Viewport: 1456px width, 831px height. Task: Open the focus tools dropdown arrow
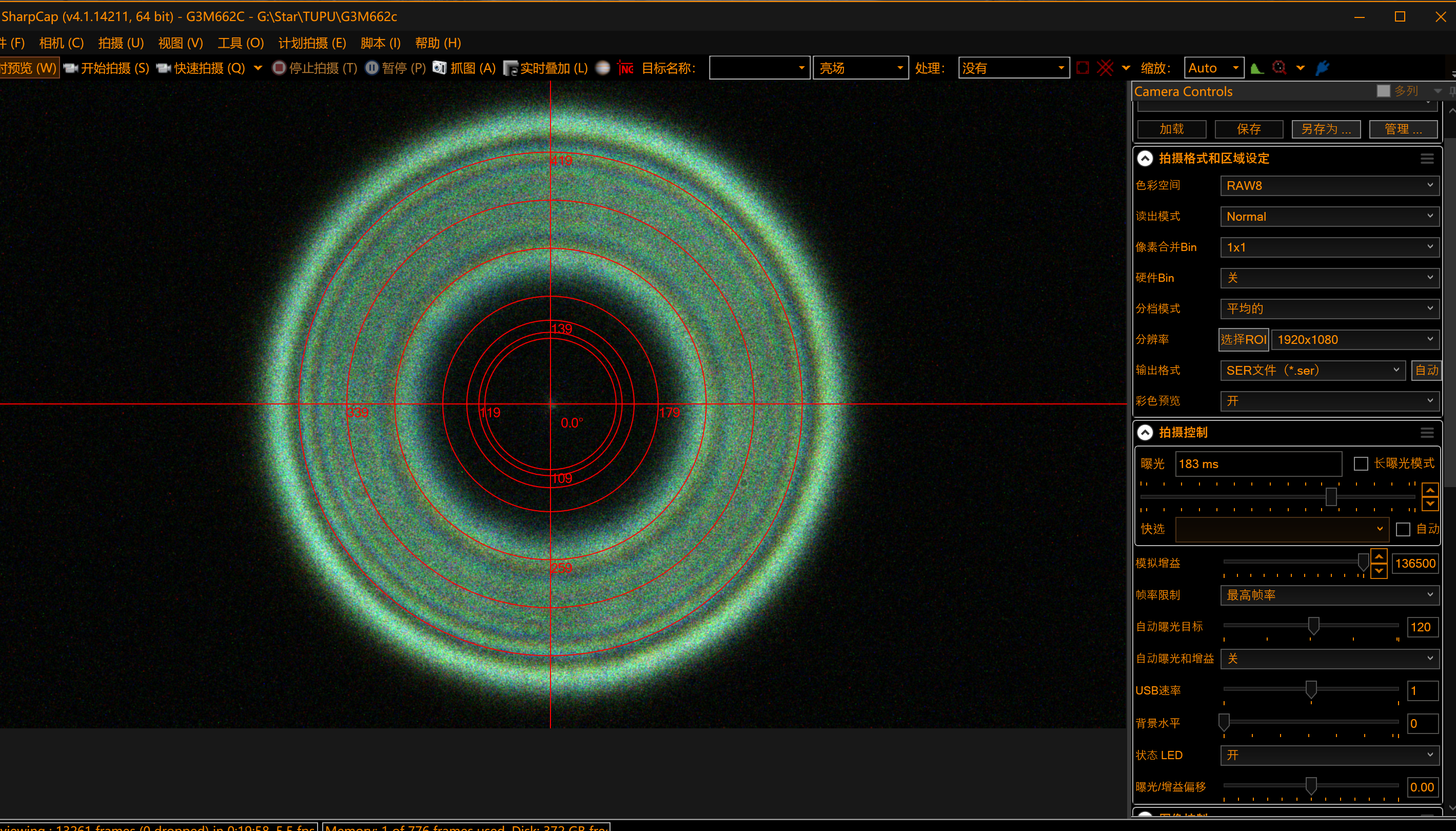[x=1301, y=68]
